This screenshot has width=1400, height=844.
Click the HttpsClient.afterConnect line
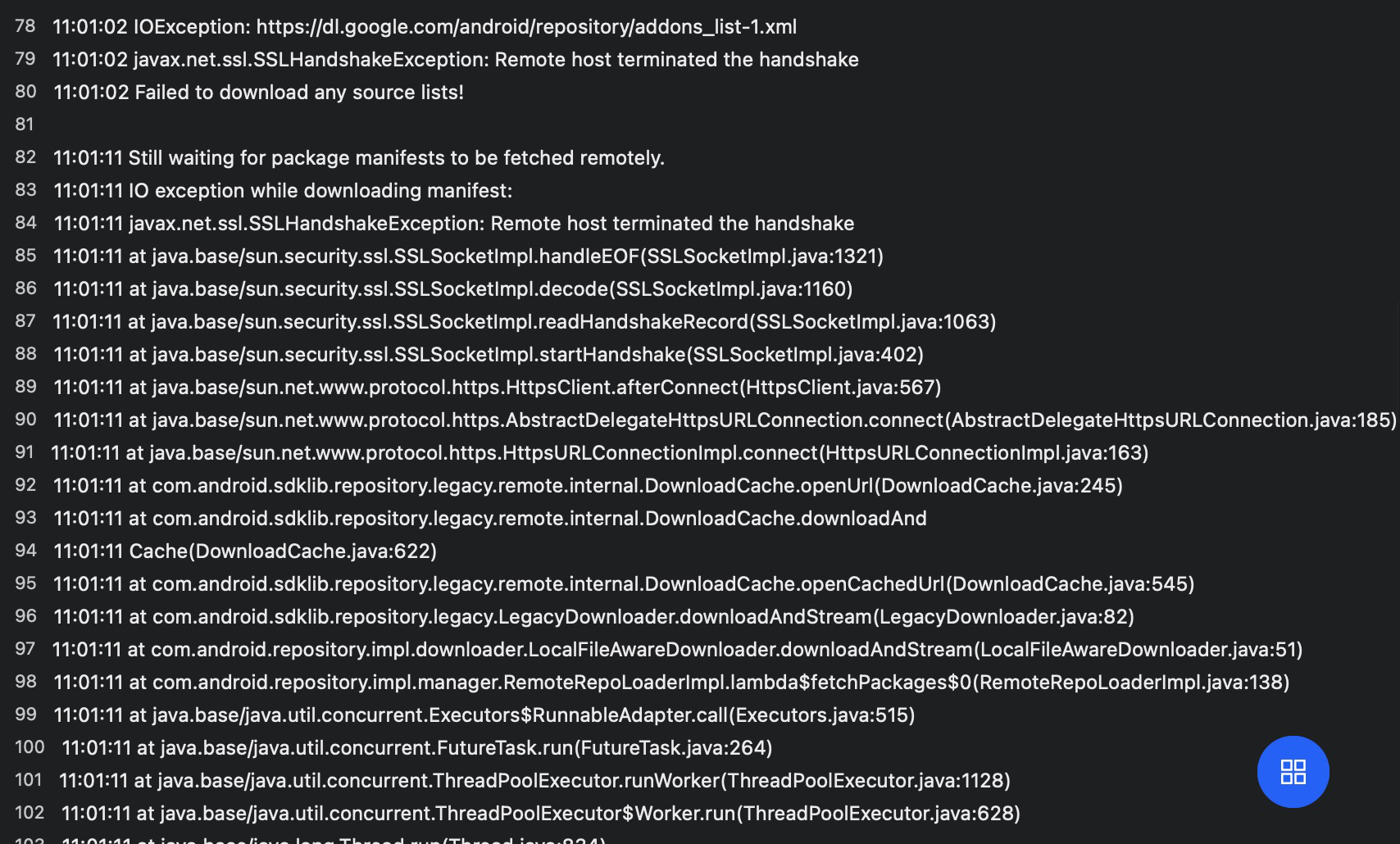498,388
